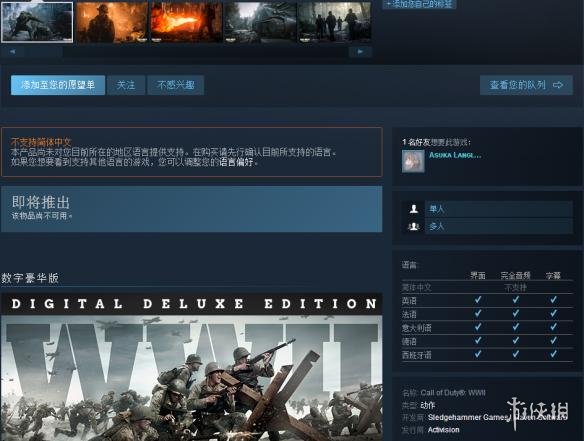This screenshot has height=441, width=584.
Task: Click the right arrow of thumbnail scroller
Action: (x=360, y=51)
